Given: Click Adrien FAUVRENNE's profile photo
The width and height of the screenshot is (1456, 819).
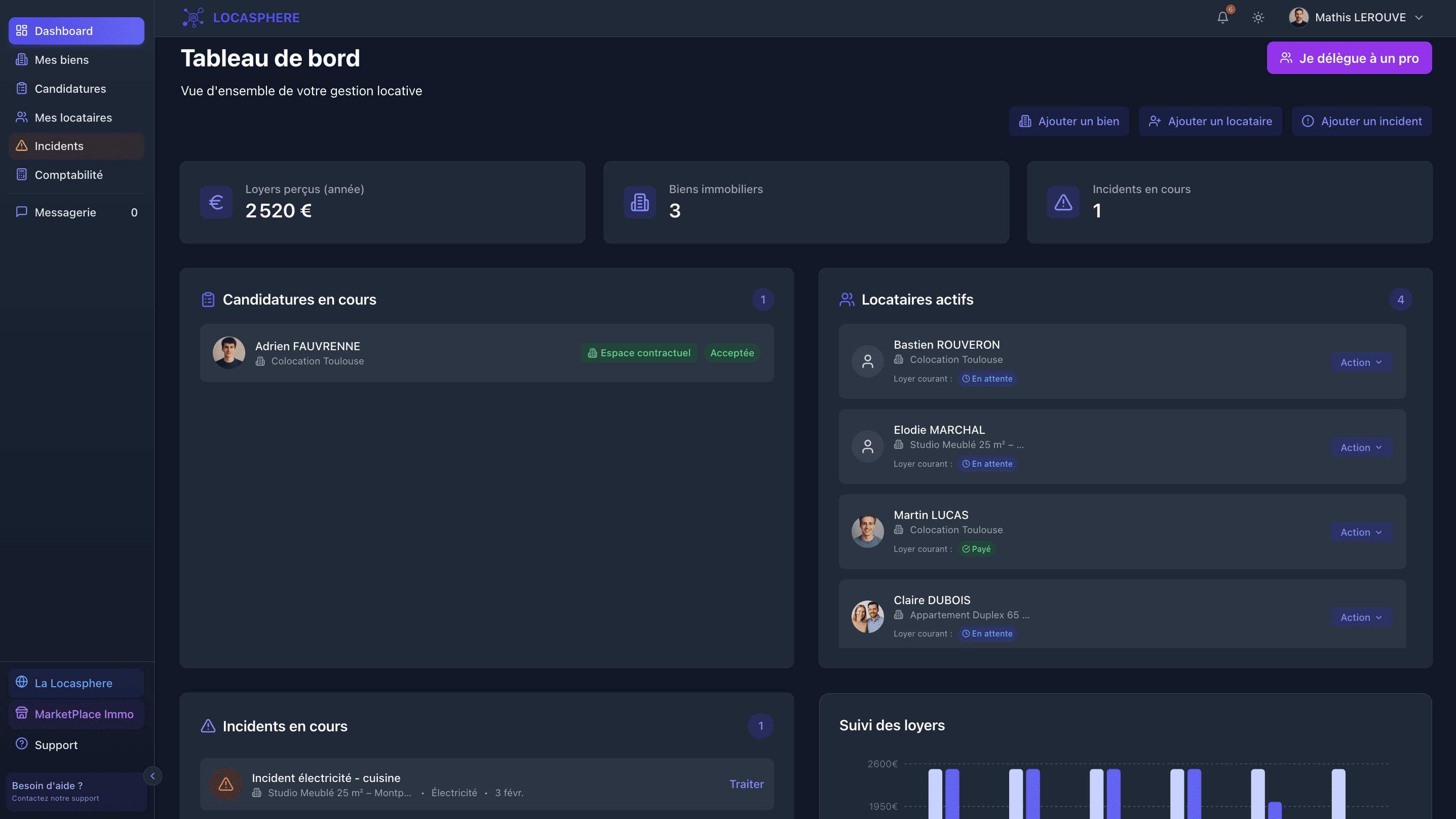Looking at the screenshot, I should [228, 352].
